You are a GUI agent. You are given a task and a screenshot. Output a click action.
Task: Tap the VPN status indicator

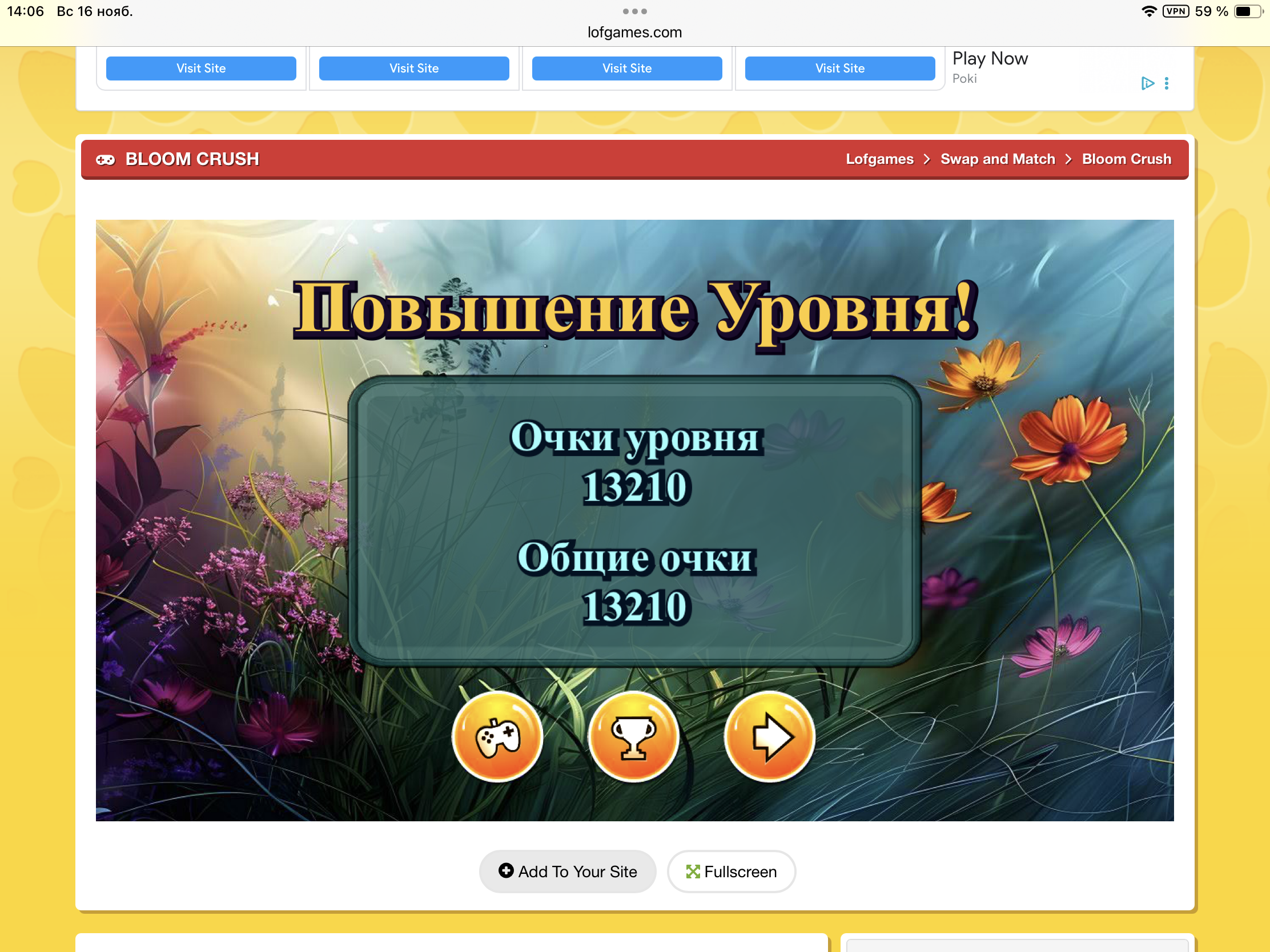point(1175,11)
